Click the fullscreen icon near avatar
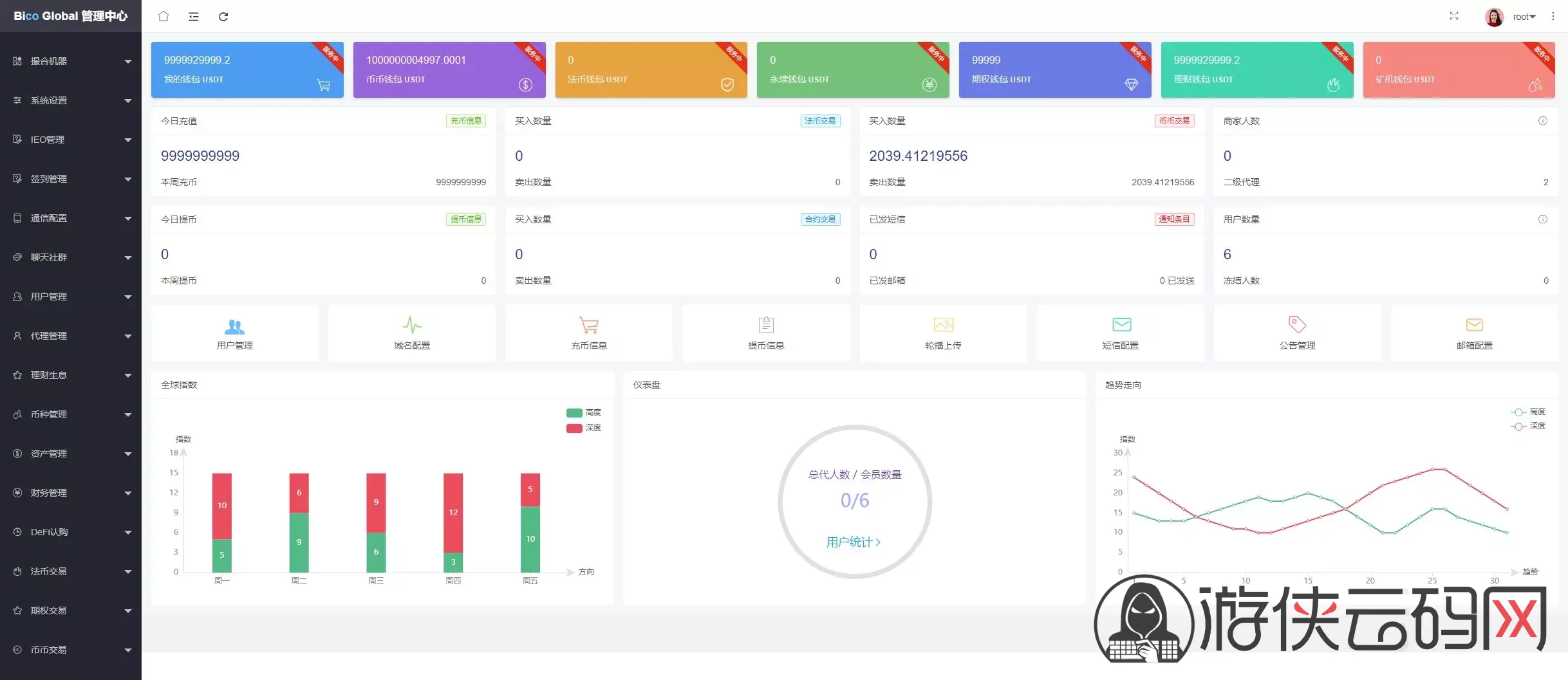Viewport: 1568px width, 680px height. tap(1453, 17)
